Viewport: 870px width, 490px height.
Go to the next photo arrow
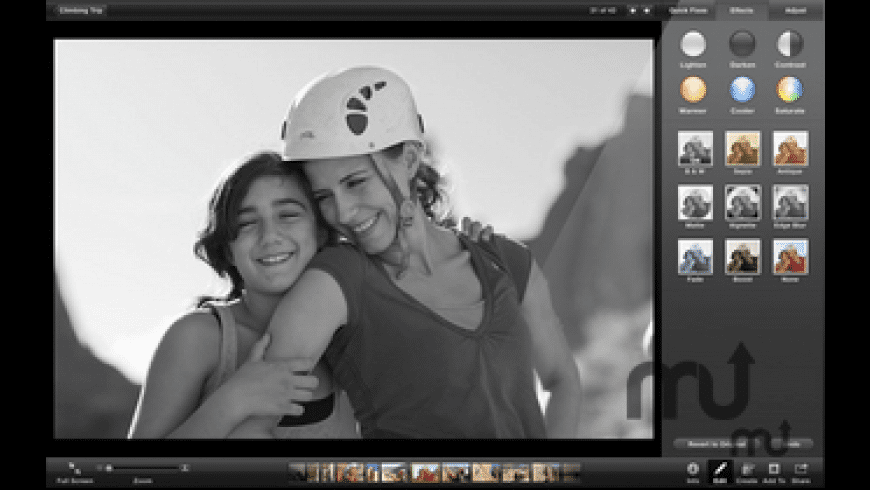pos(646,11)
